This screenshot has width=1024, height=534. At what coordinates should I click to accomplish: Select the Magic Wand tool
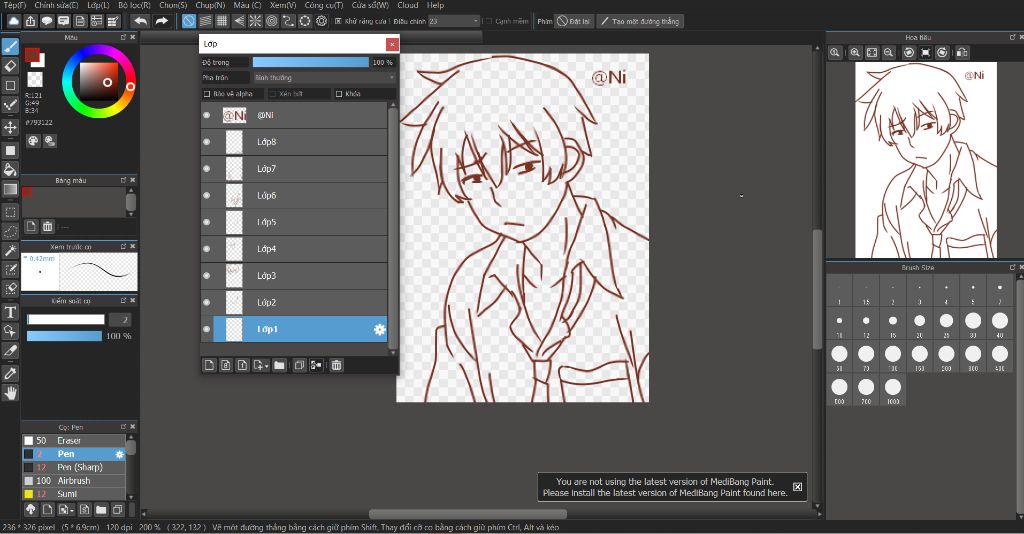[x=10, y=251]
